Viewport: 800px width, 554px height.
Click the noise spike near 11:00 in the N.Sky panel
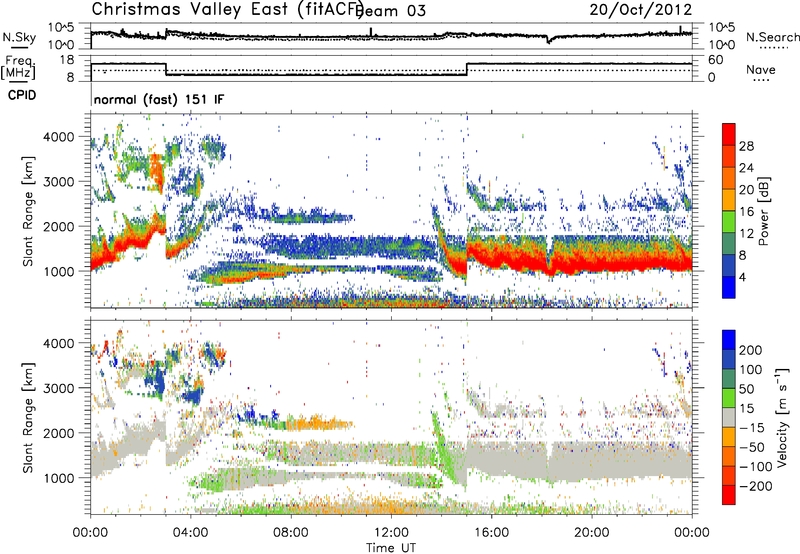point(371,32)
